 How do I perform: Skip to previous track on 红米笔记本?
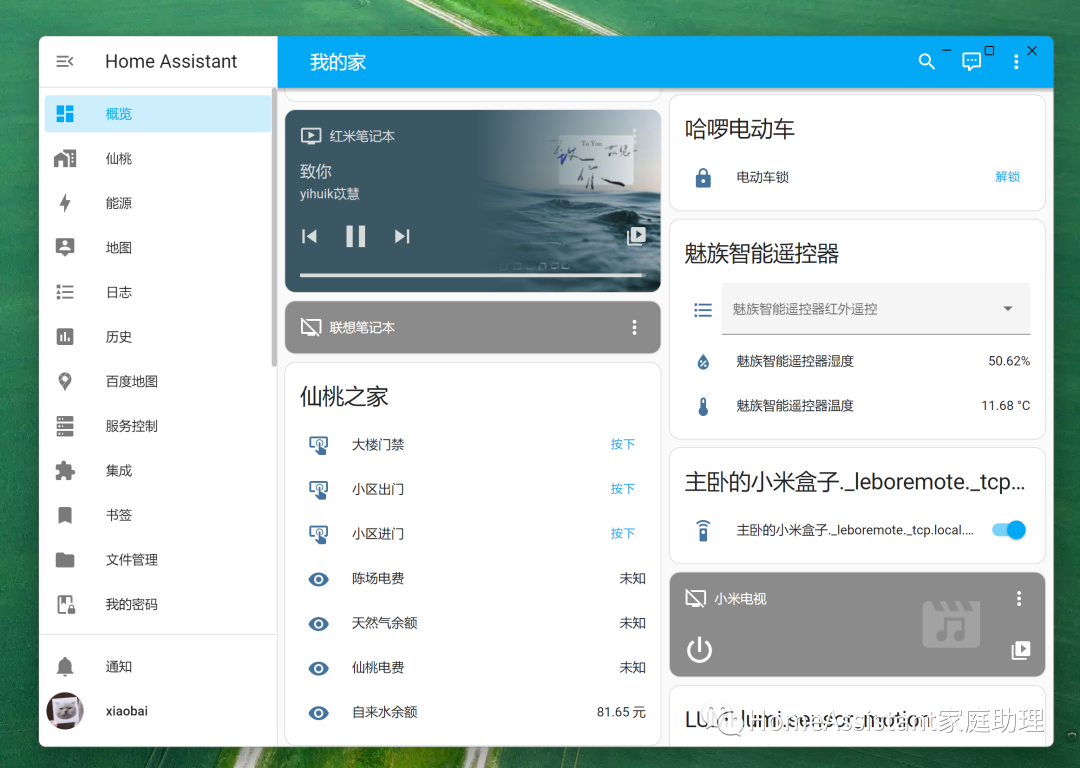(x=309, y=236)
